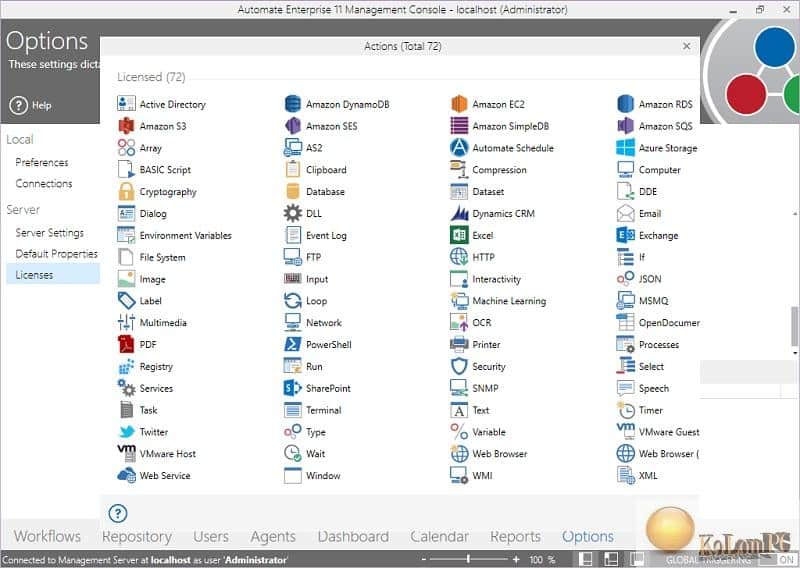Click the zoom in plus button

(x=516, y=559)
